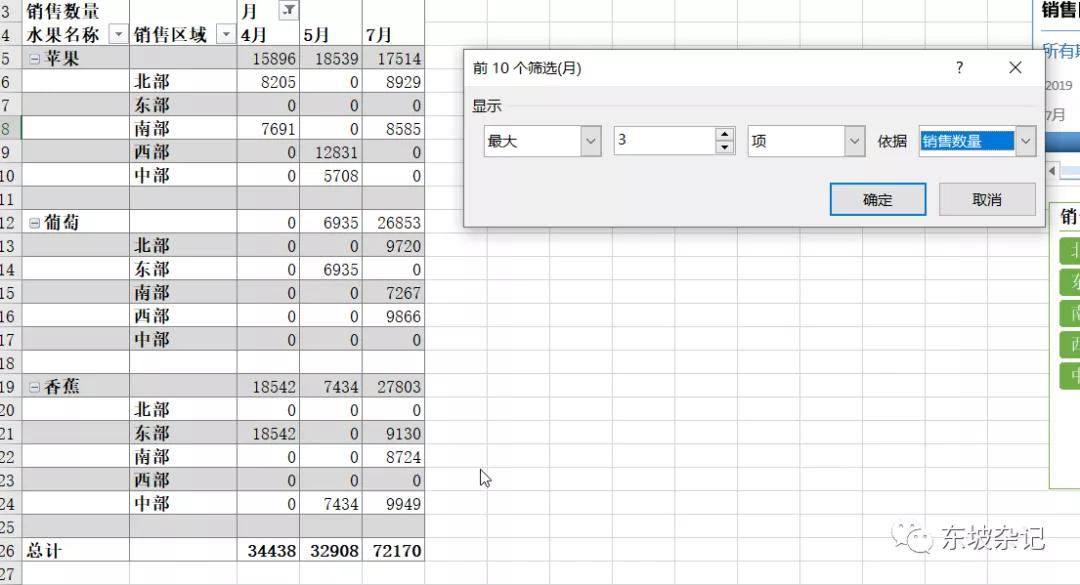Collapse the 苹果 group

(34, 59)
